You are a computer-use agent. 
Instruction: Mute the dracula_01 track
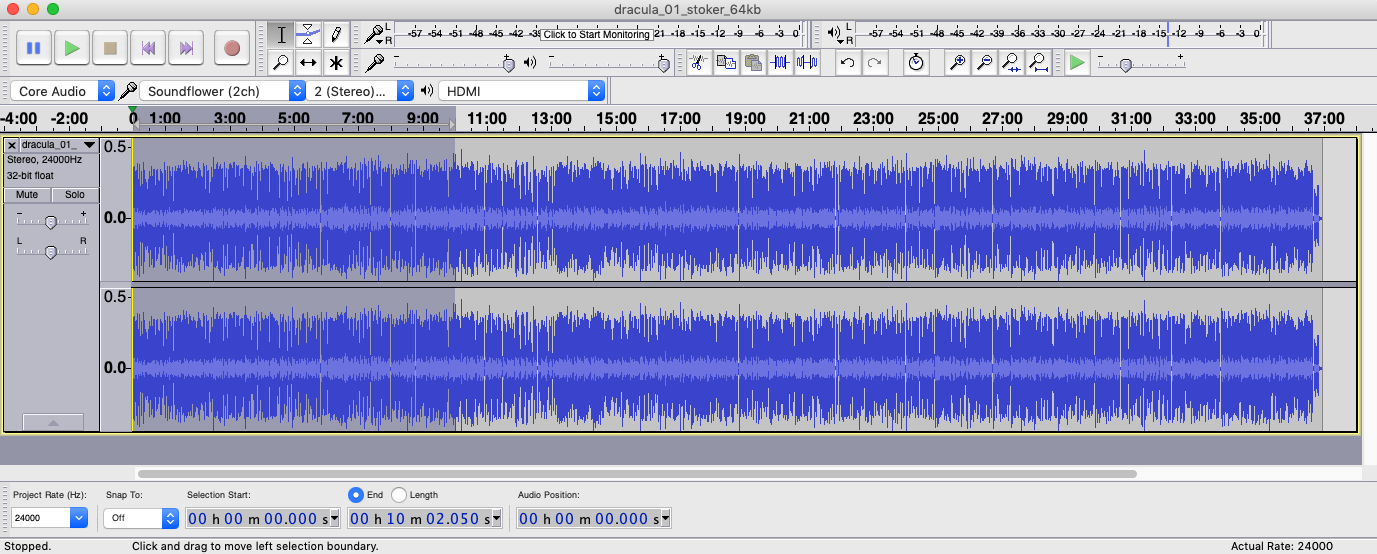[27, 195]
